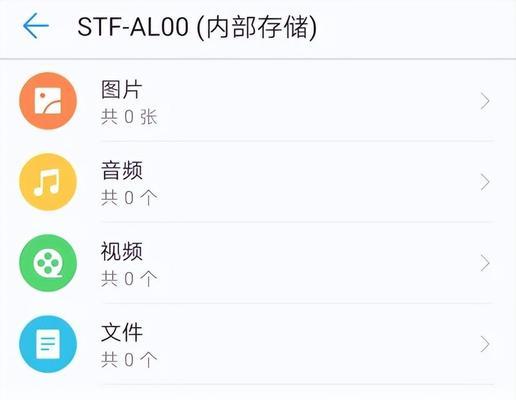Open the orange Pictures category icon
The width and height of the screenshot is (516, 400).
click(48, 101)
